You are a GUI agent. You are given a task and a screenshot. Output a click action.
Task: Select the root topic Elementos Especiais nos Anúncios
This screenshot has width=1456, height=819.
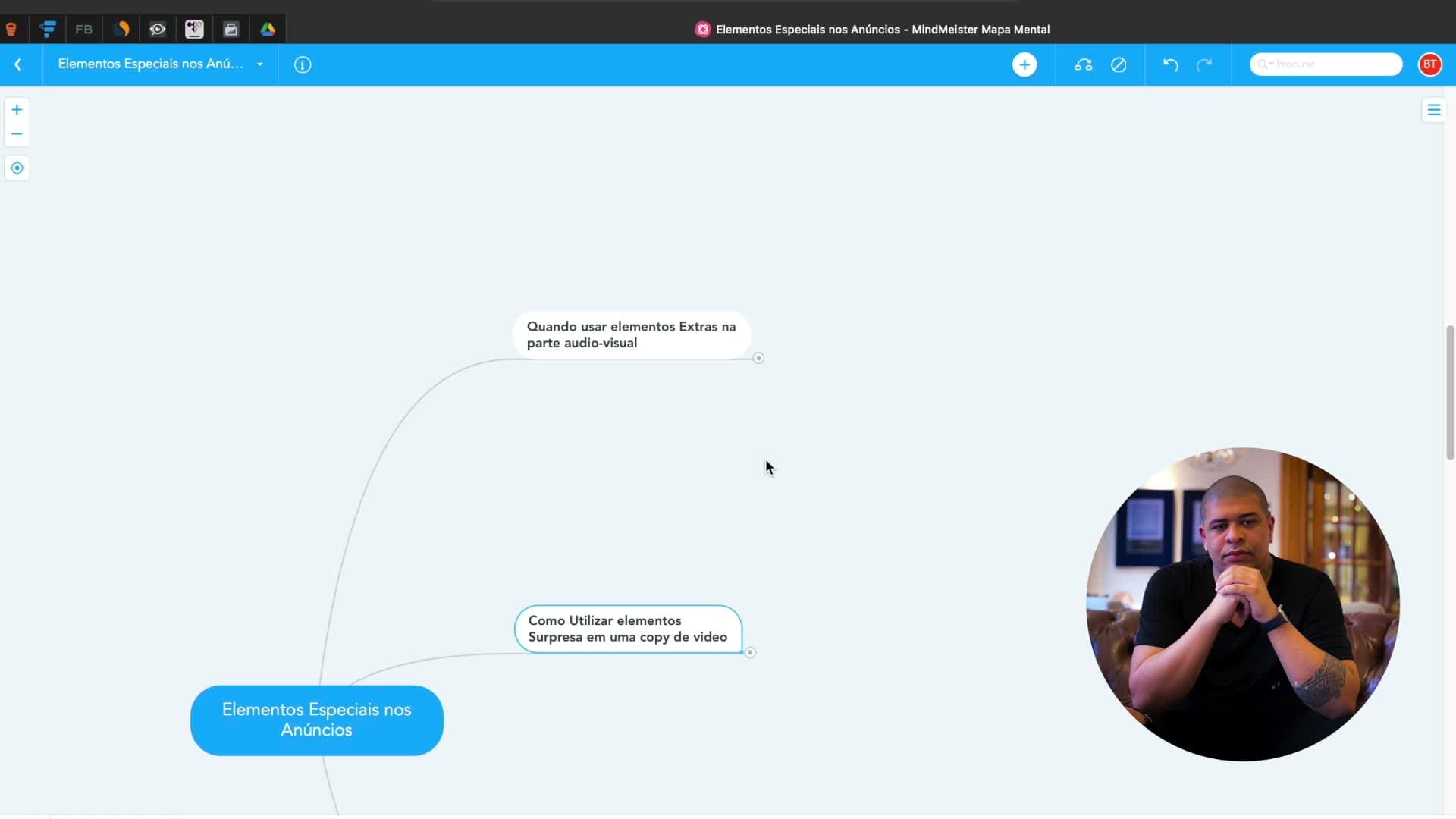click(x=317, y=720)
